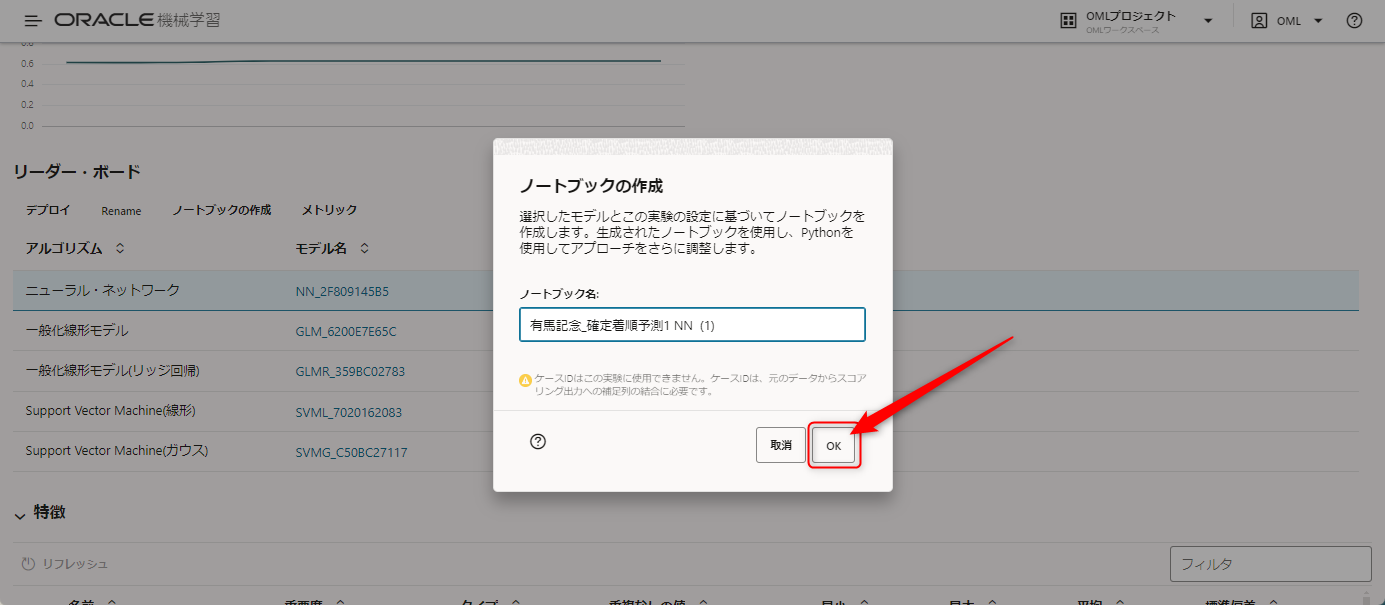Click the フィルタ filter input field
This screenshot has height=605, width=1385.
pyautogui.click(x=1270, y=564)
